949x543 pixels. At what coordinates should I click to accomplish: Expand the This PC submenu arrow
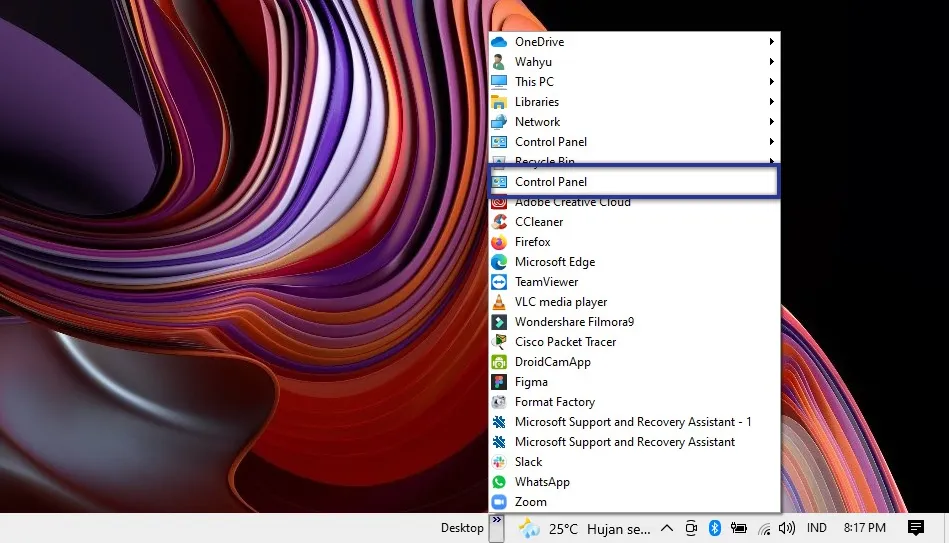click(x=771, y=82)
